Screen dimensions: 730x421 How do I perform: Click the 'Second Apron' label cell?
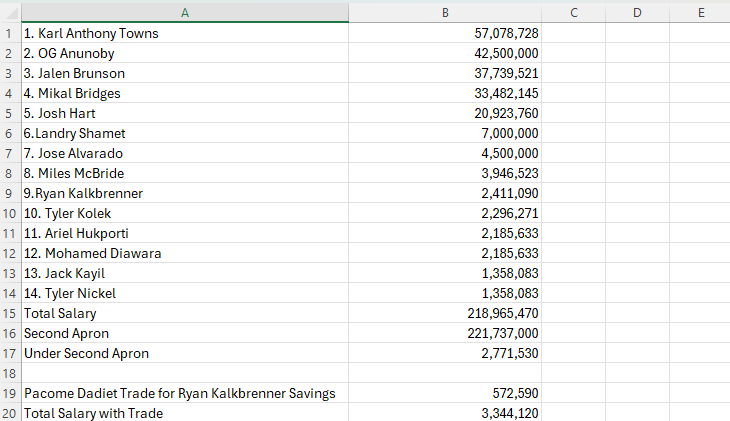185,333
